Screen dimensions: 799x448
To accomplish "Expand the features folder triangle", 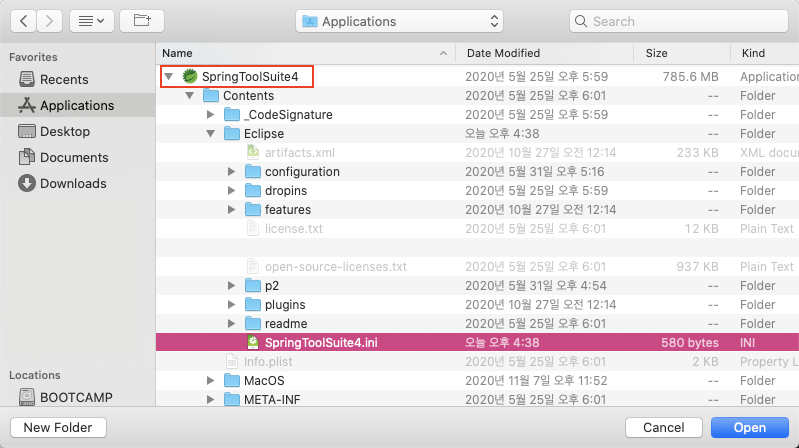I will 231,209.
